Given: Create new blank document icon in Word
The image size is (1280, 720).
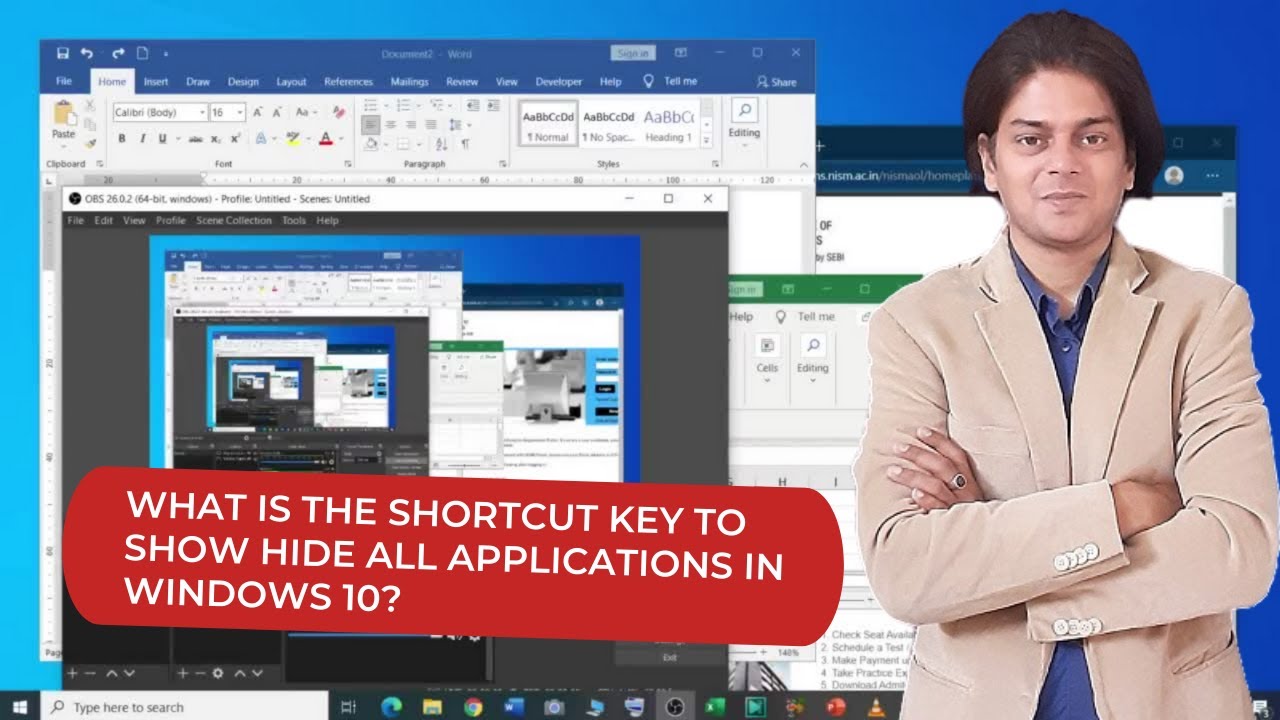Looking at the screenshot, I should pos(143,53).
